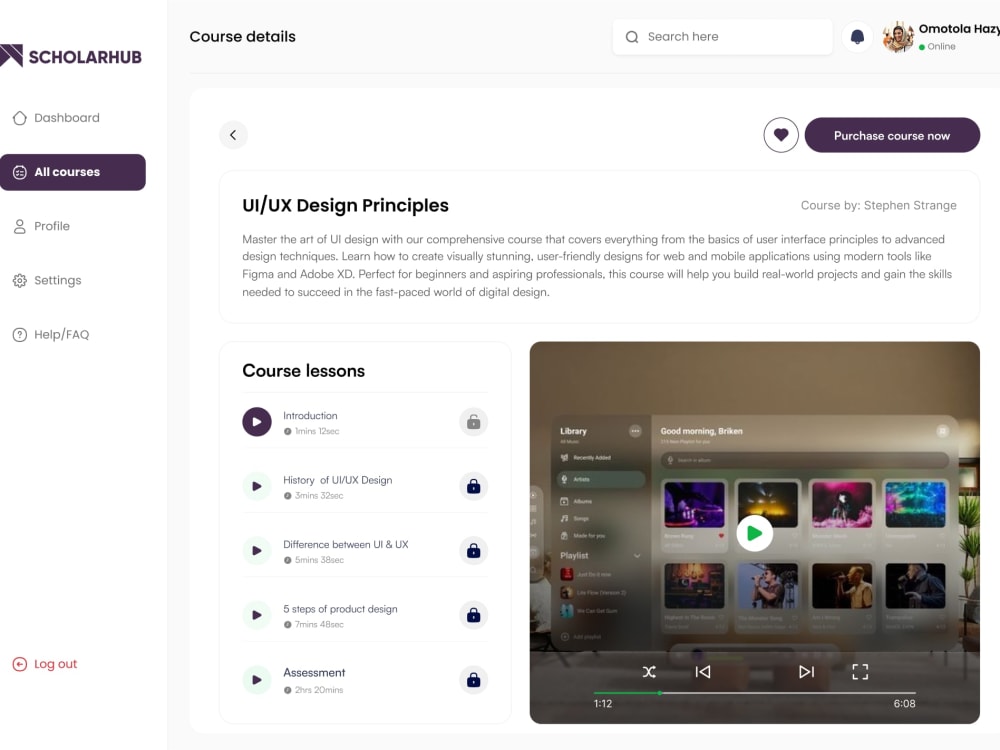The width and height of the screenshot is (1000, 750).
Task: Click the Assessment lesson title
Action: (x=314, y=673)
